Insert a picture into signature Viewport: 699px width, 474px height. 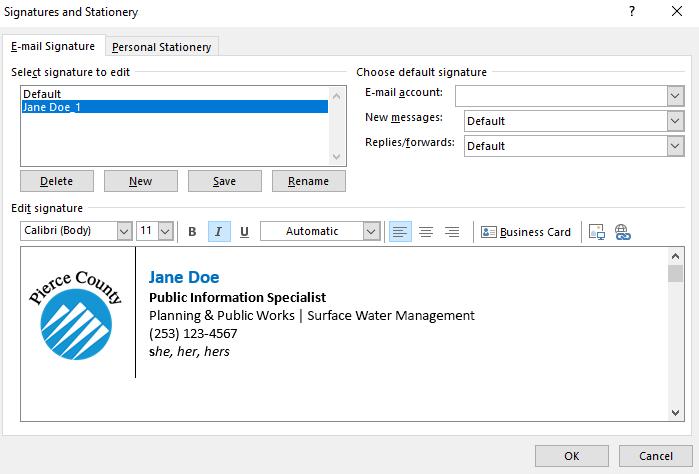(x=597, y=231)
